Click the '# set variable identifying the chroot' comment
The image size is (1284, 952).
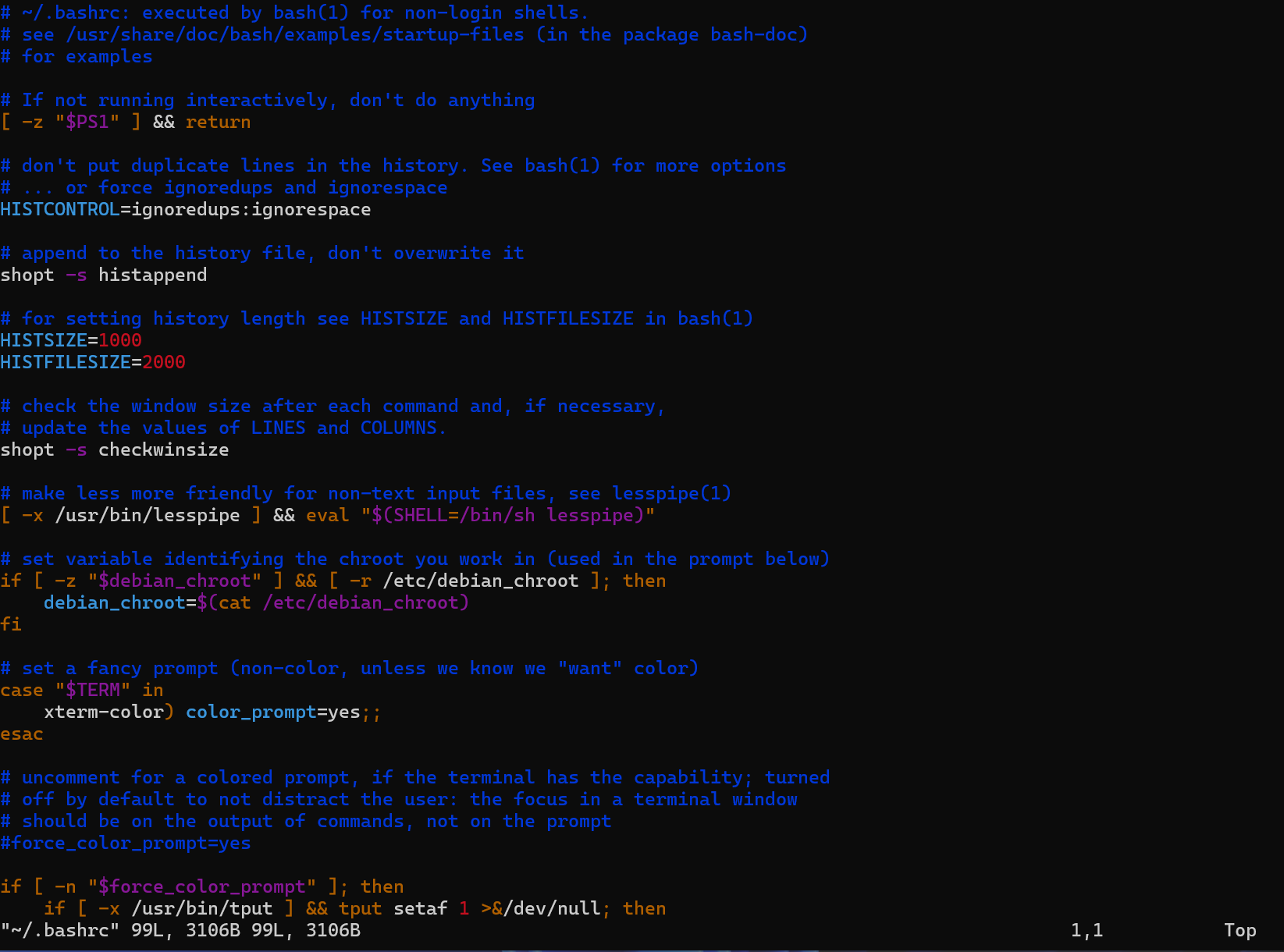(415, 559)
